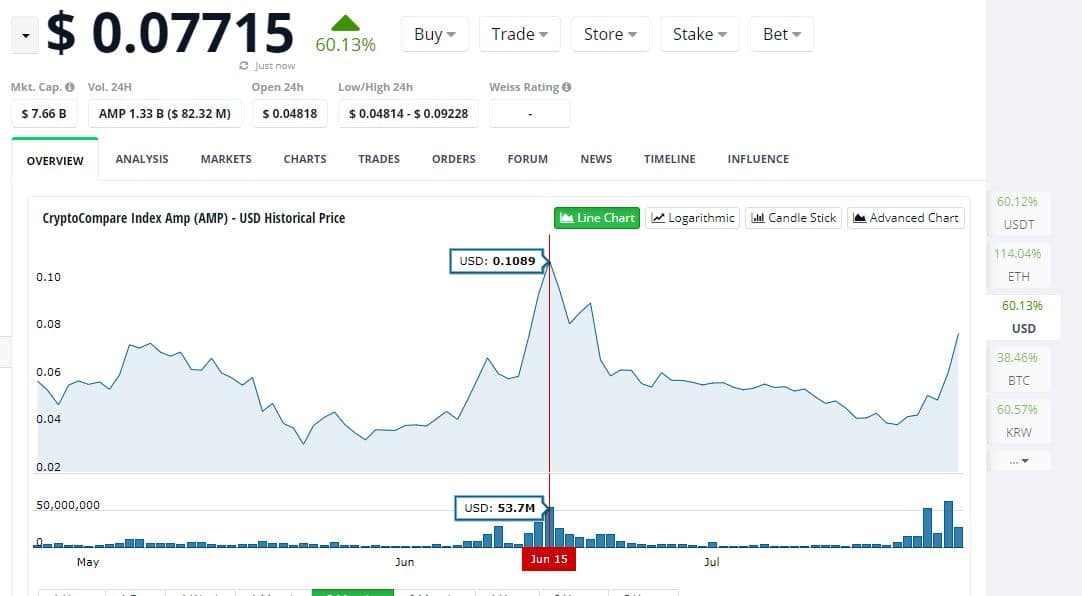The image size is (1082, 596).
Task: Expand the Trade dropdown
Action: pos(520,34)
